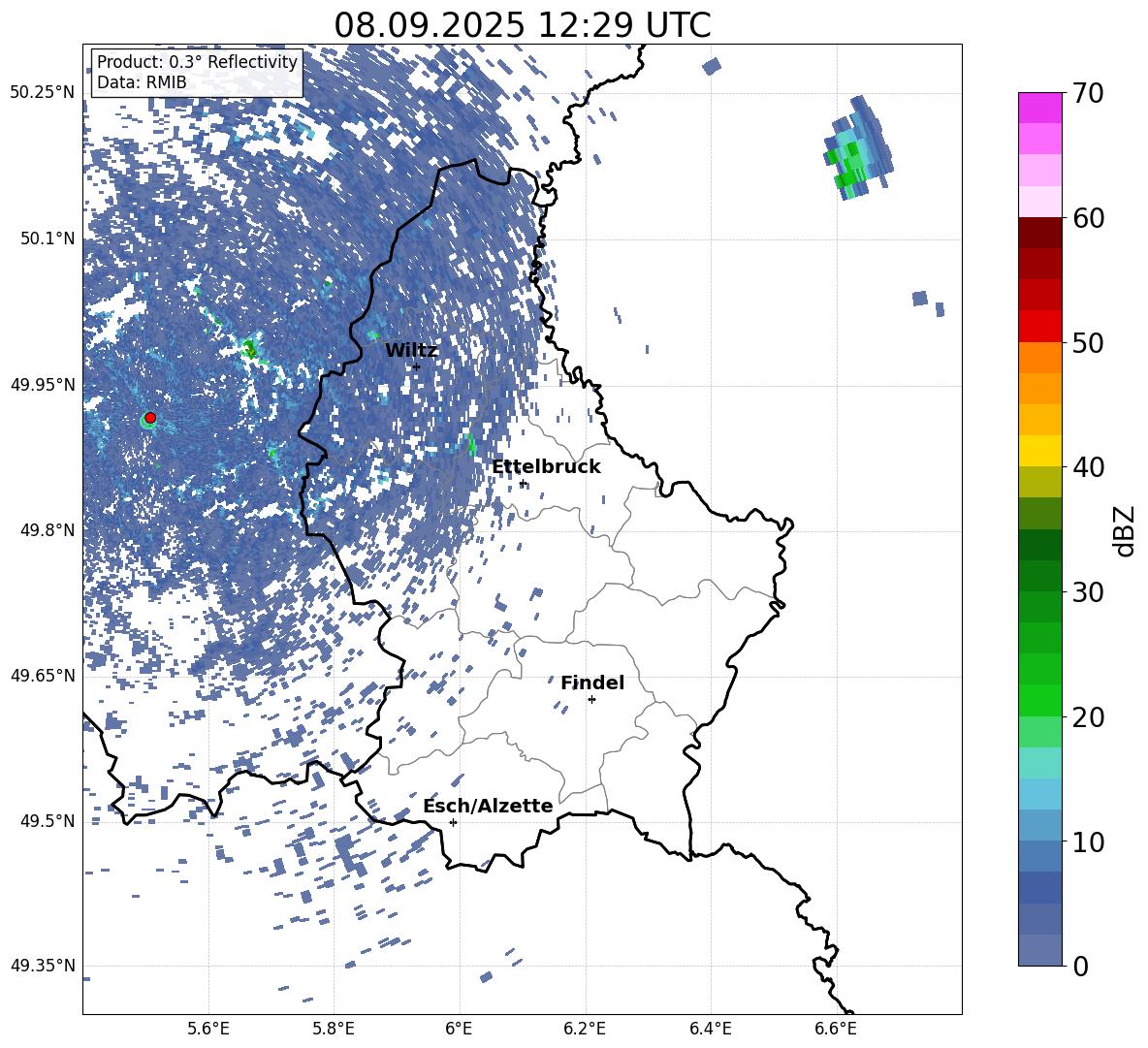Click the colorbar tick label 10

1087,842
